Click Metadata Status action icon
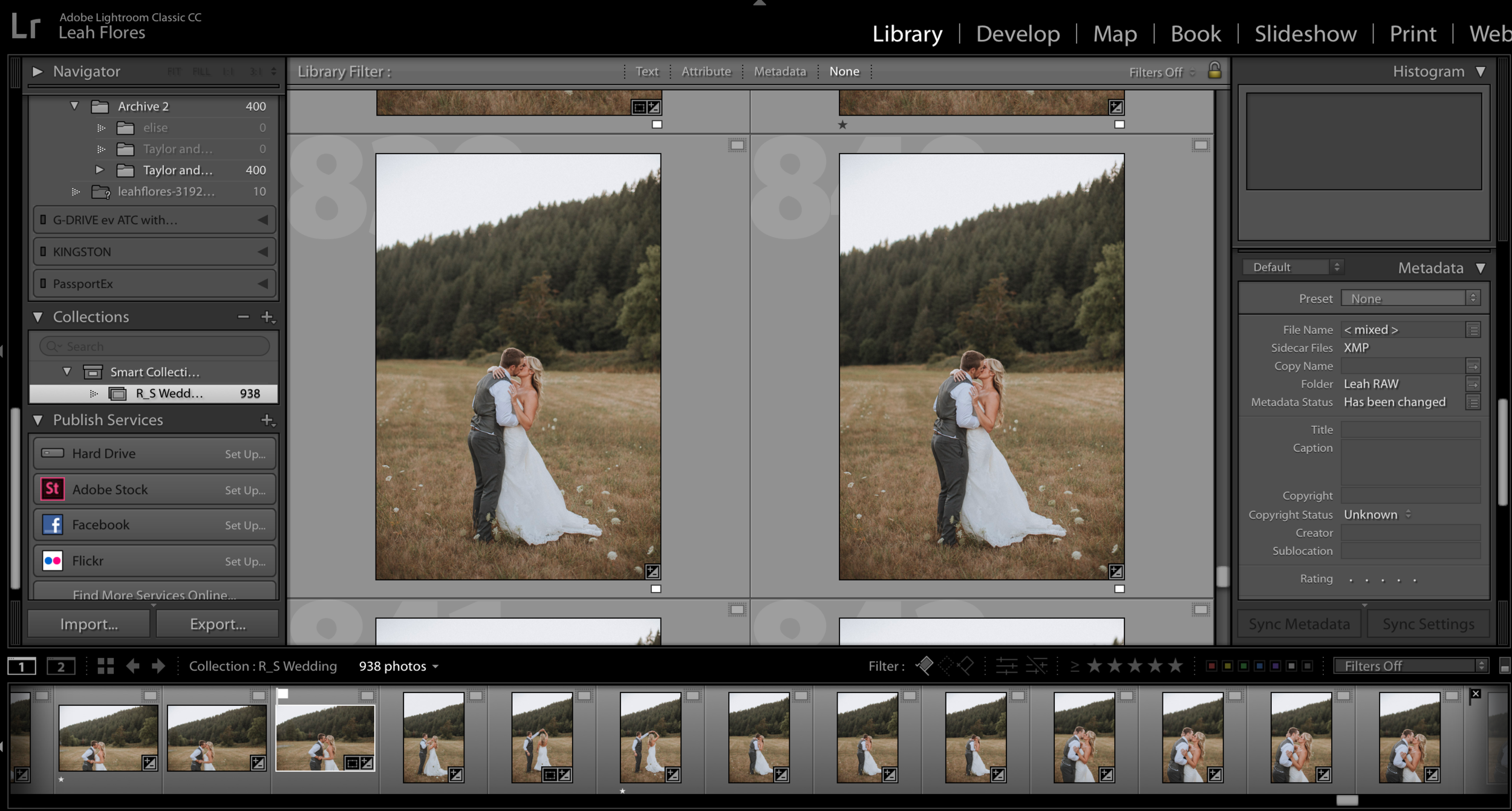1512x811 pixels. [x=1473, y=402]
